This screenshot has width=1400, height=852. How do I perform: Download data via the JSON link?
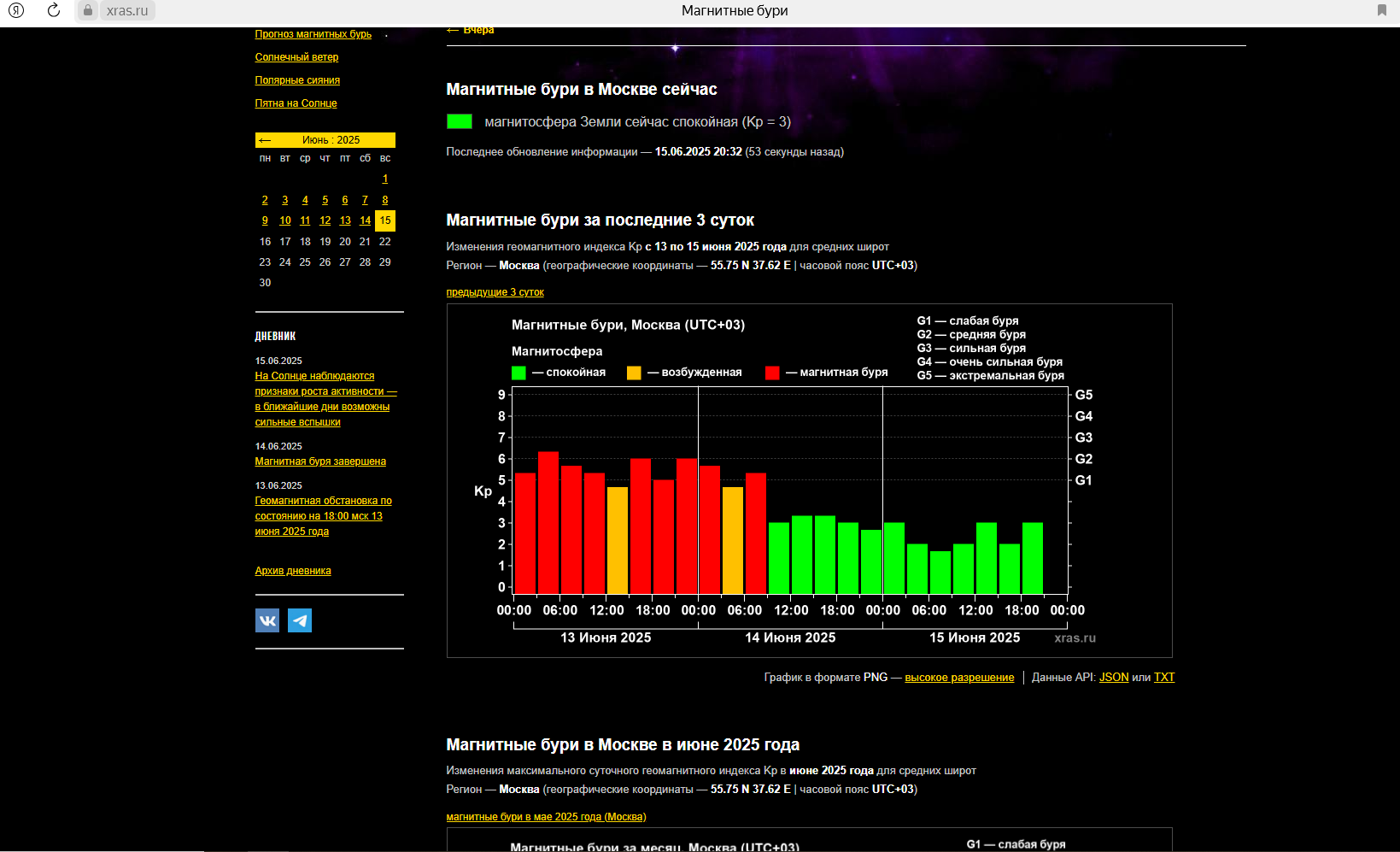[x=1113, y=678]
